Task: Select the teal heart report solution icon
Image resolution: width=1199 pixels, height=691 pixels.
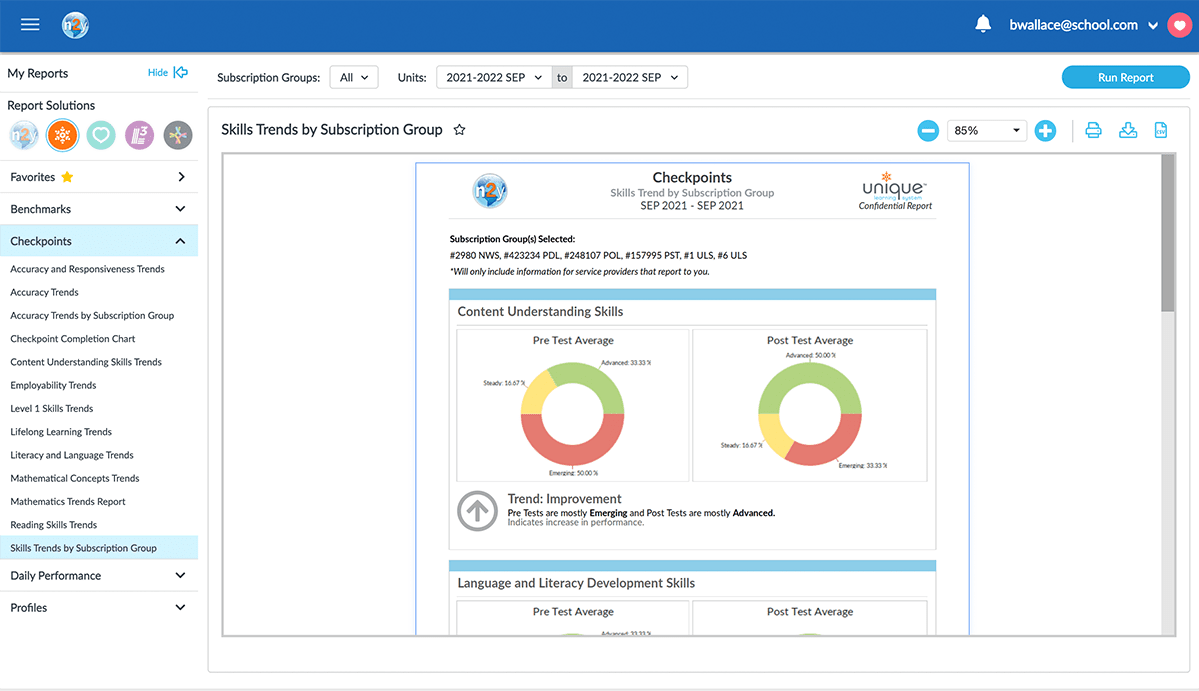Action: [x=101, y=135]
